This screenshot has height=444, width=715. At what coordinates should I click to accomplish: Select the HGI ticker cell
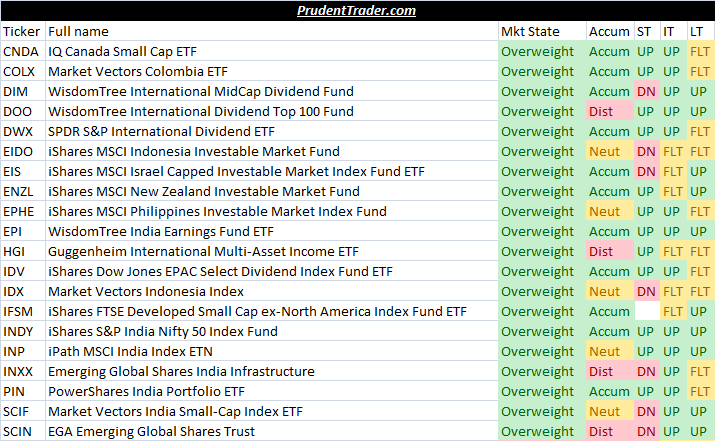[15, 251]
